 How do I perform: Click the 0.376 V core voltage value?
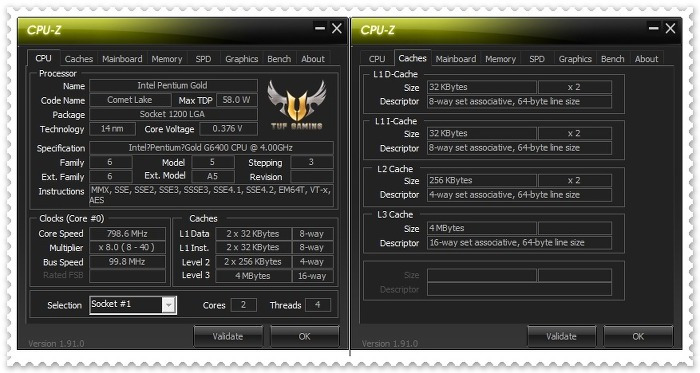(x=228, y=129)
